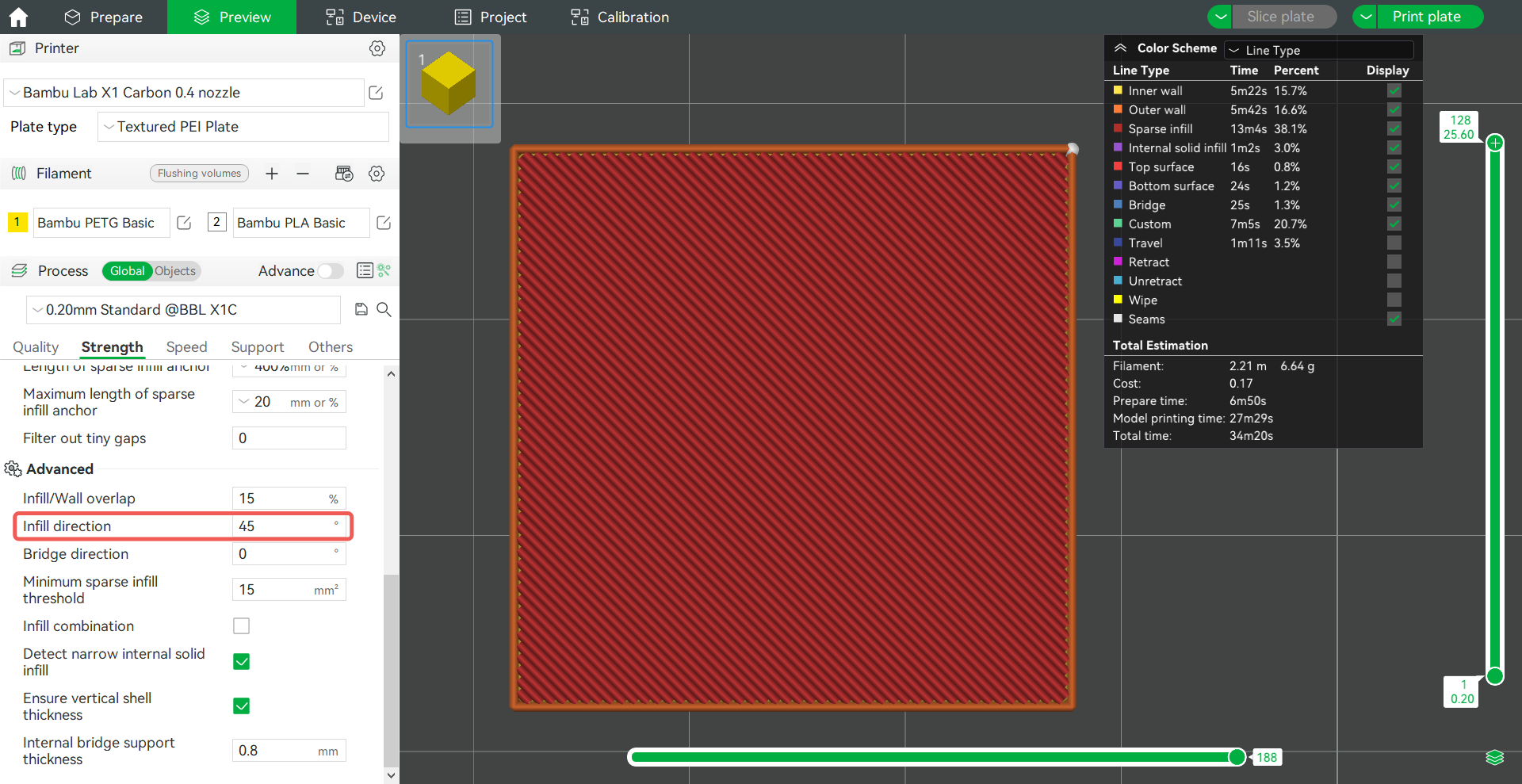Image resolution: width=1522 pixels, height=784 pixels.
Task: Click the horizontal move slider handle
Action: 1237,757
